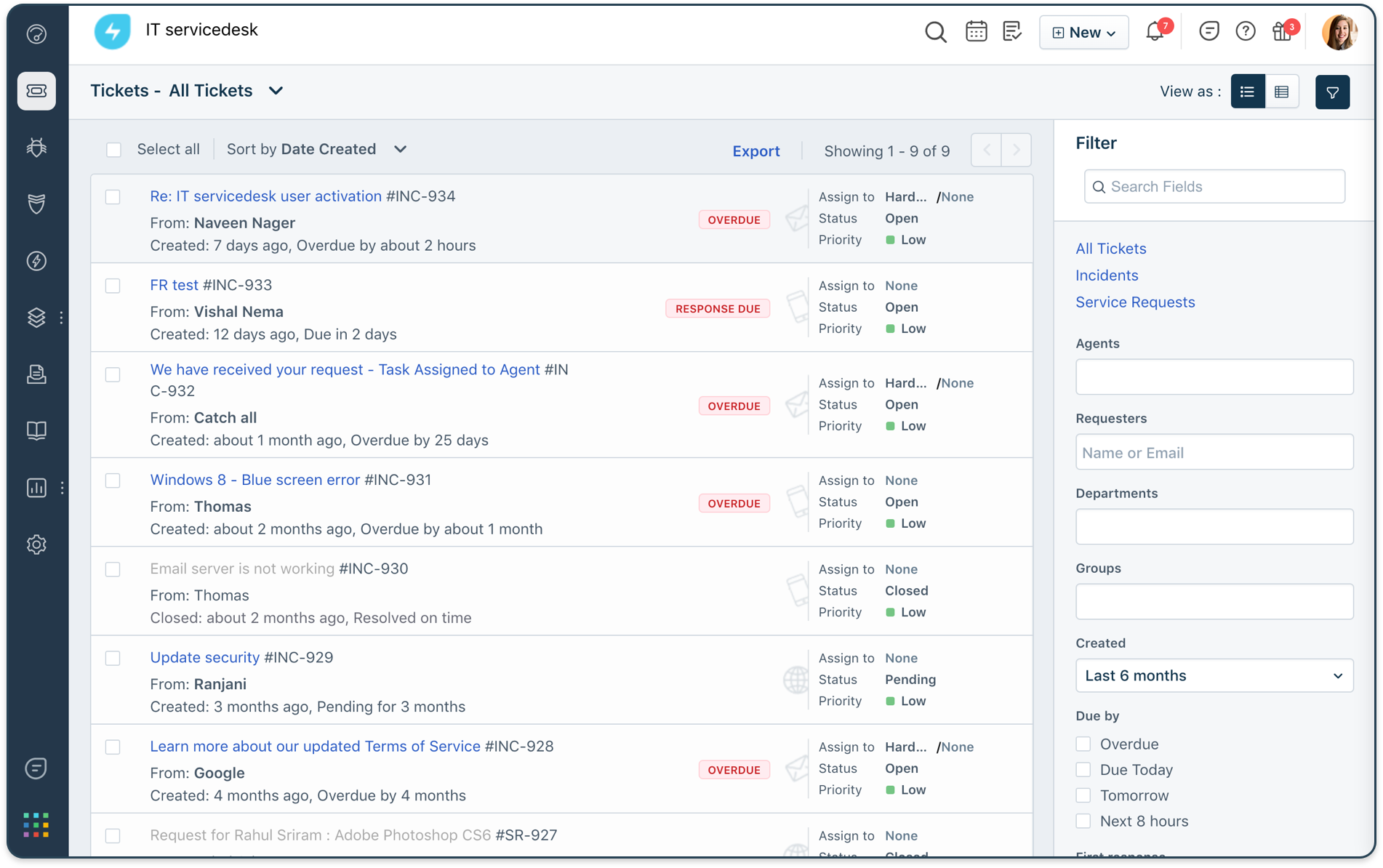This screenshot has height=868, width=1383.
Task: Open the Assets module from the sidebar
Action: pos(36,318)
